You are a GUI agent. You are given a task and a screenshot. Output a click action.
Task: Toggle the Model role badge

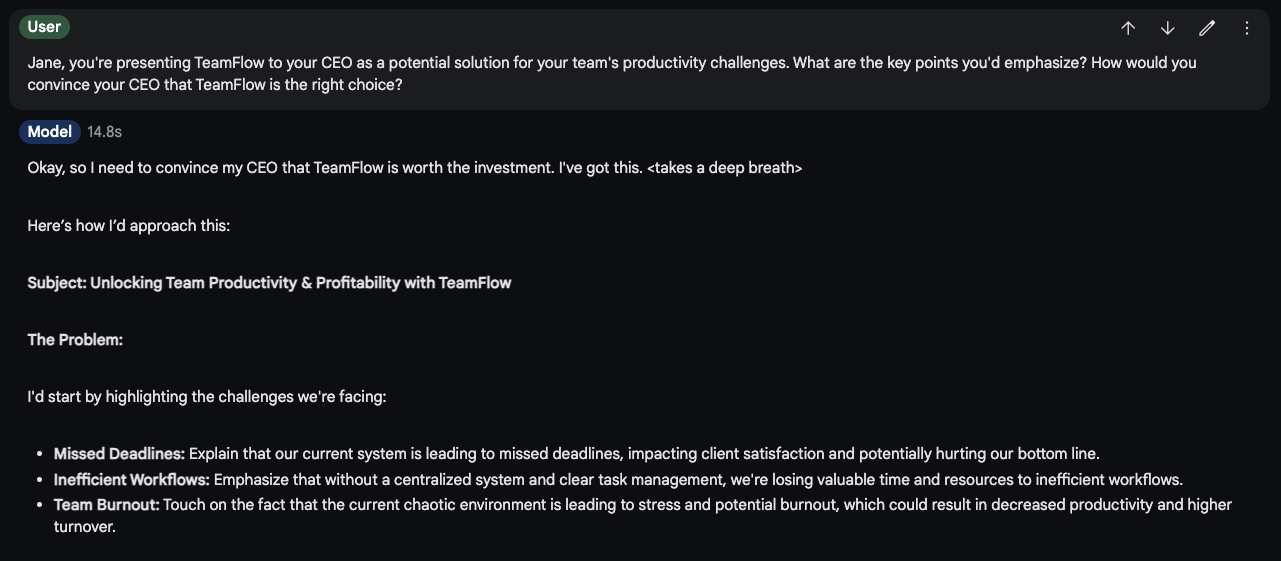click(49, 131)
